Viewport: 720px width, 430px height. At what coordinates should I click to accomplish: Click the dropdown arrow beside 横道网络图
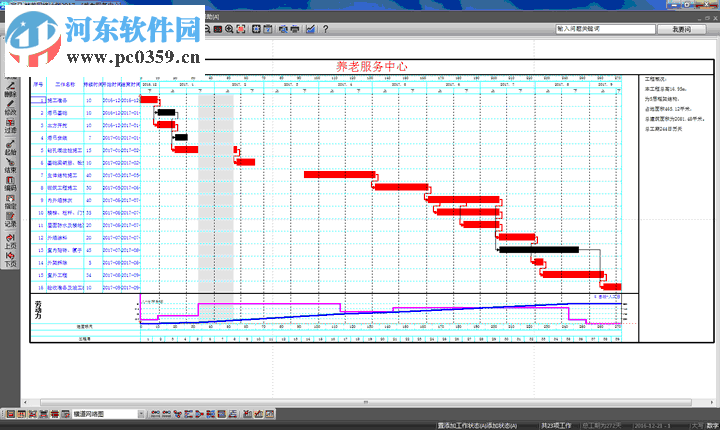[141, 414]
